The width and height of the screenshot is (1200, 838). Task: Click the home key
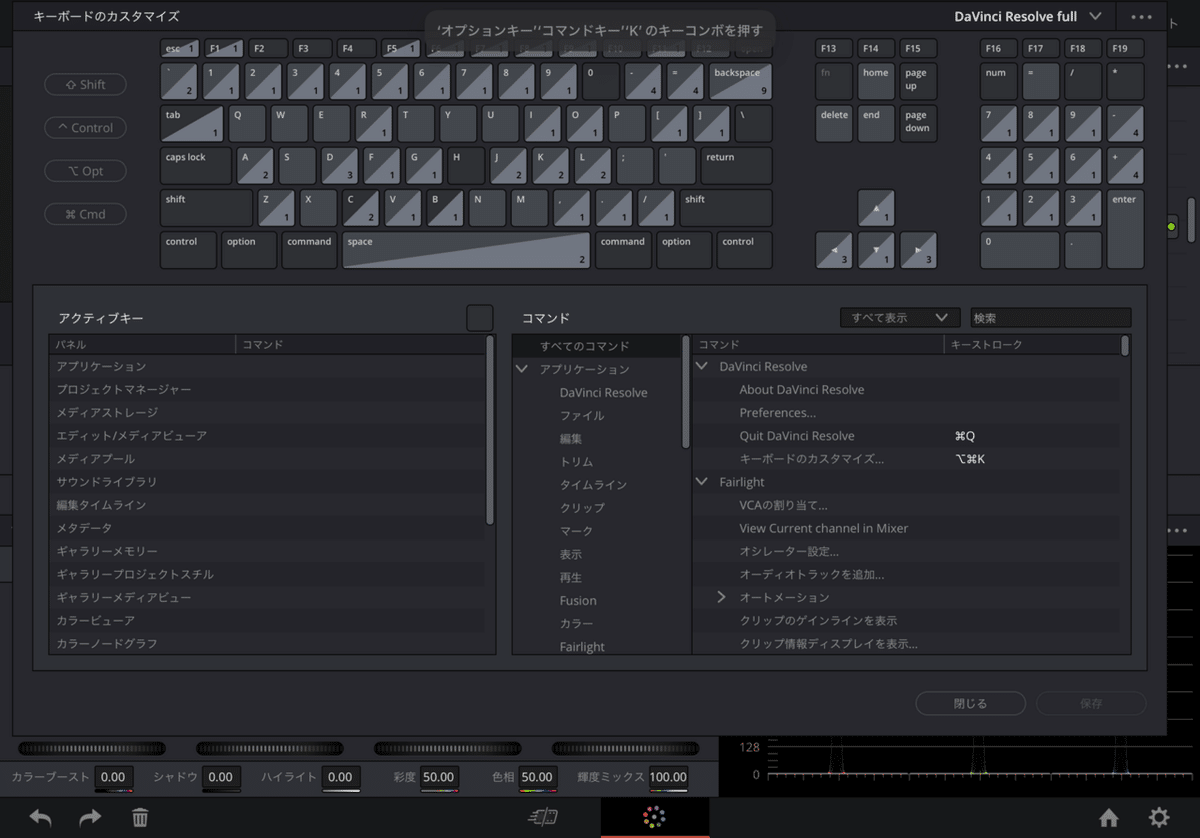876,82
